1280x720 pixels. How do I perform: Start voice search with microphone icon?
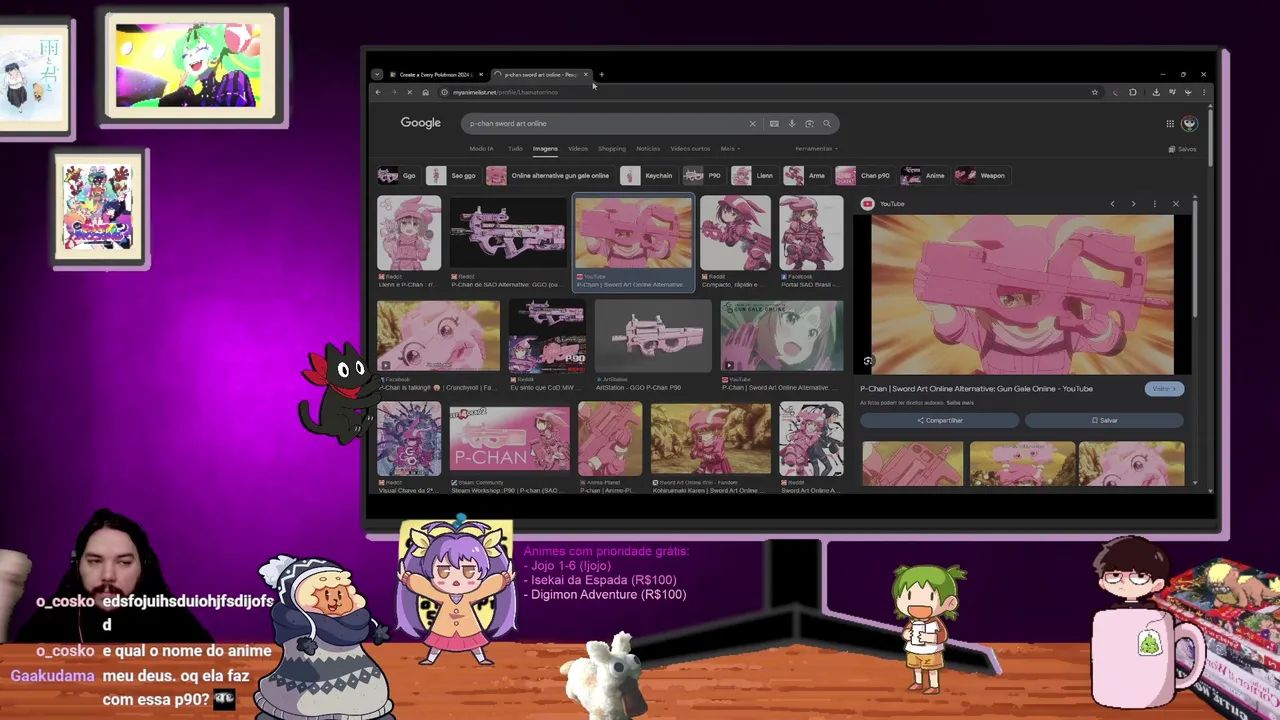pyautogui.click(x=791, y=124)
